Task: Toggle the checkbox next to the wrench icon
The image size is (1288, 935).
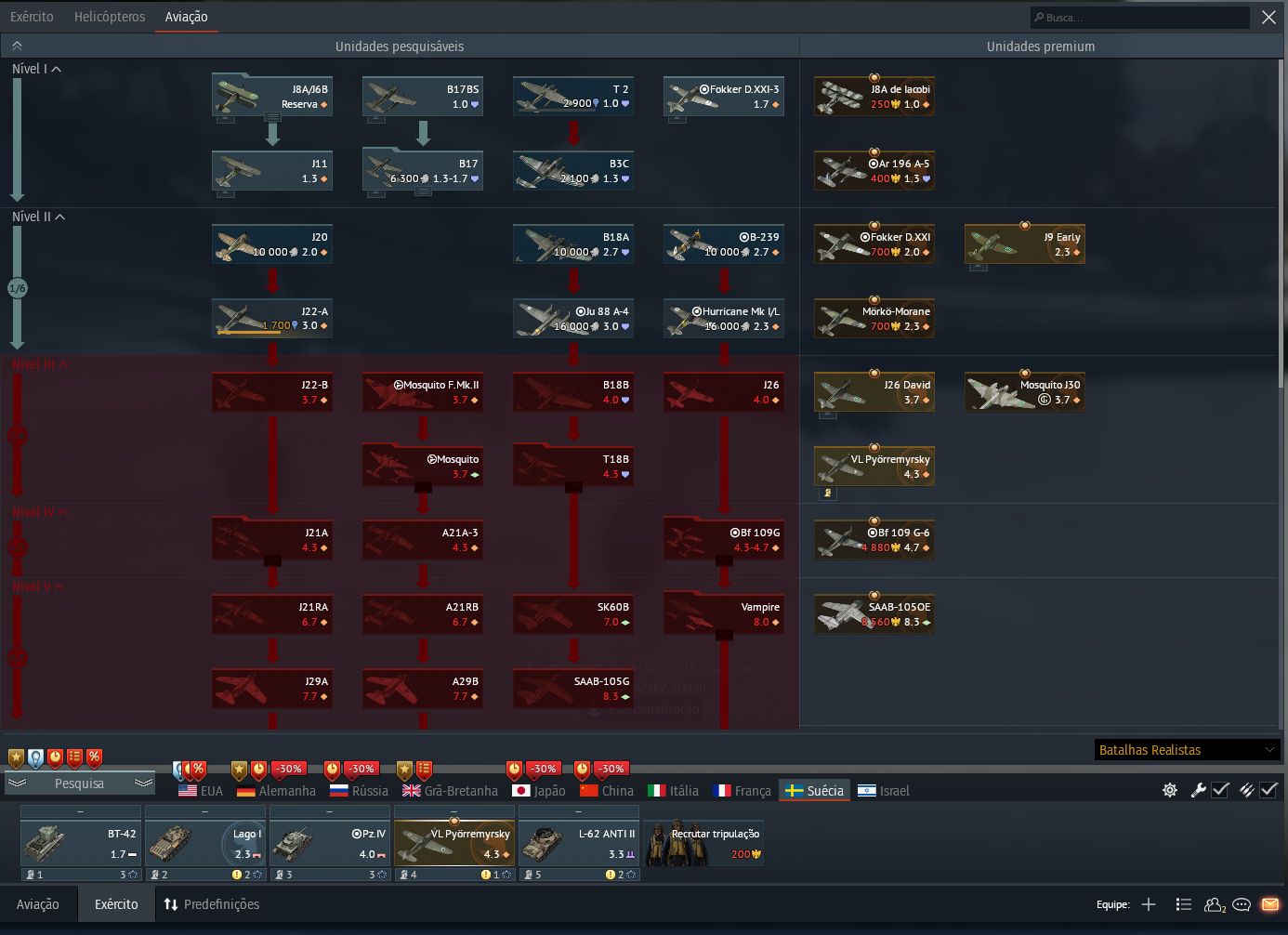Action: 1221,790
